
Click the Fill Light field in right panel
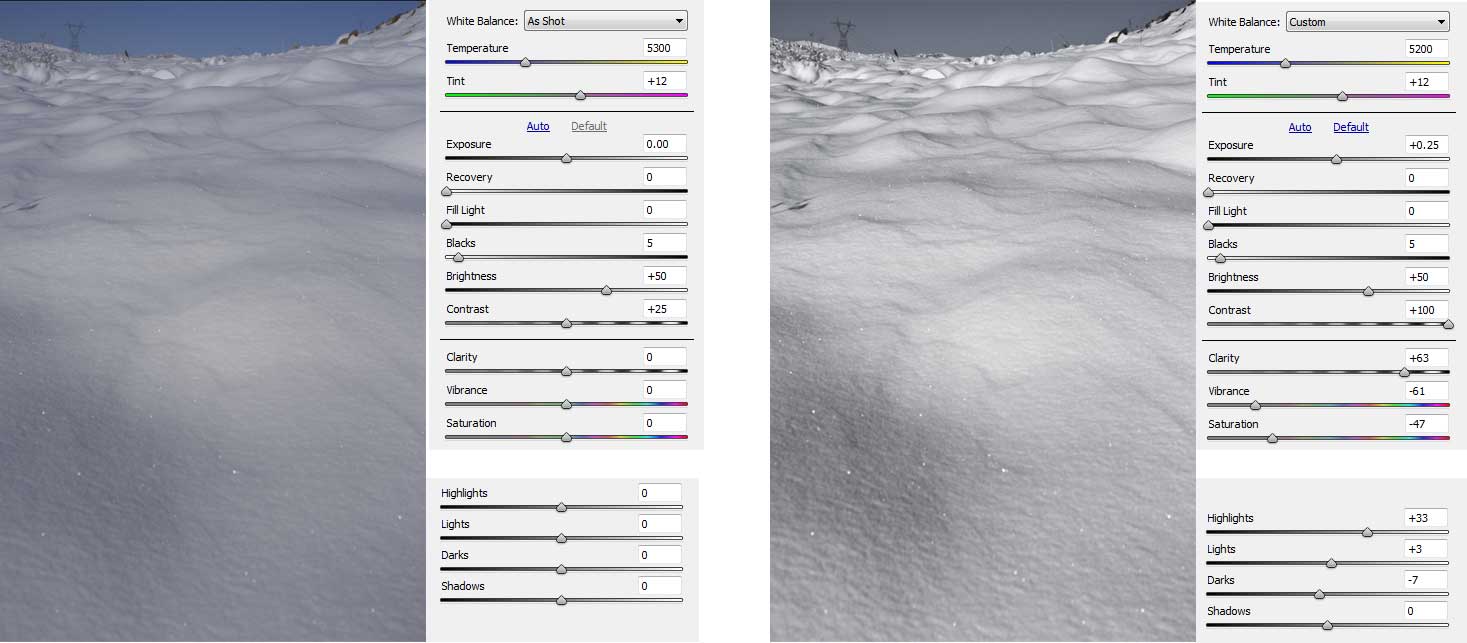1428,211
